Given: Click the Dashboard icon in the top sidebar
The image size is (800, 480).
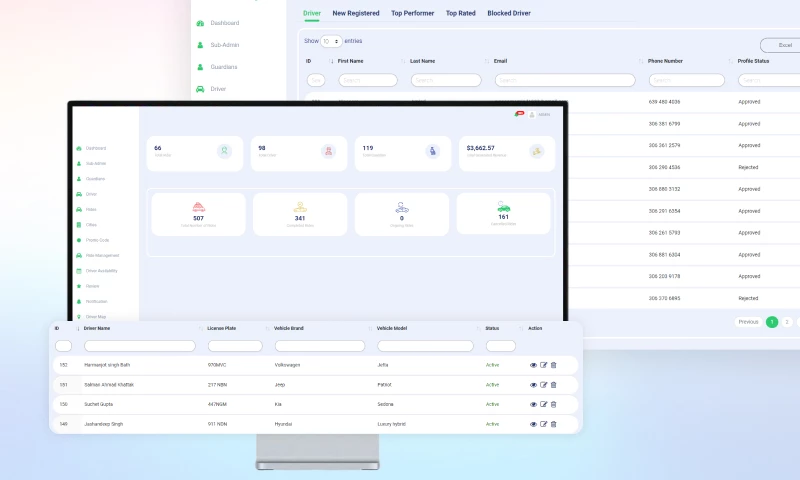Looking at the screenshot, I should tap(200, 23).
